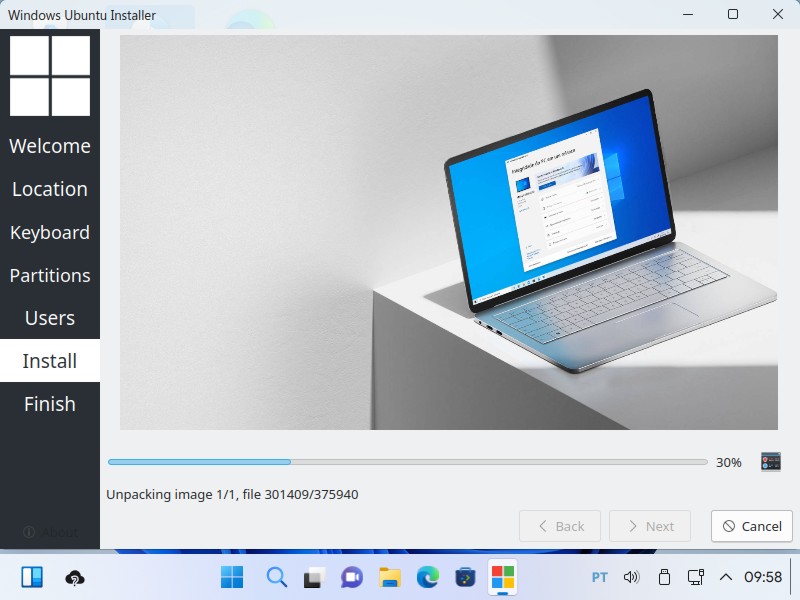Cancel the installation
Screen dimensions: 800x600
click(x=752, y=526)
